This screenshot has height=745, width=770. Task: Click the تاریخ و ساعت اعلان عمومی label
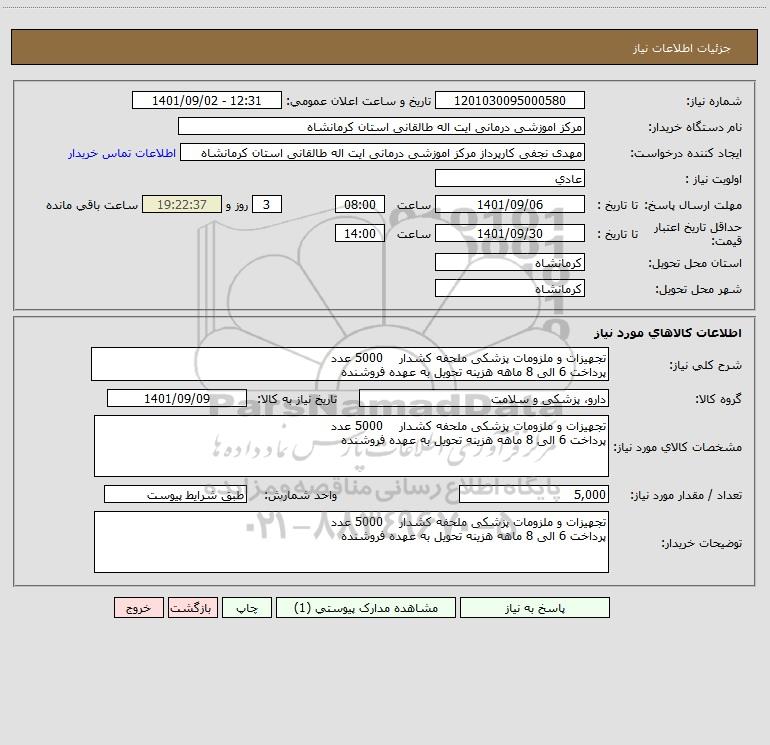click(358, 101)
